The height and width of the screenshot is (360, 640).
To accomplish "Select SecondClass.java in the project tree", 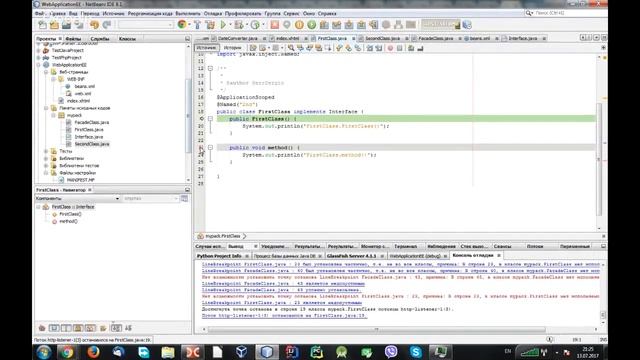I will point(92,144).
